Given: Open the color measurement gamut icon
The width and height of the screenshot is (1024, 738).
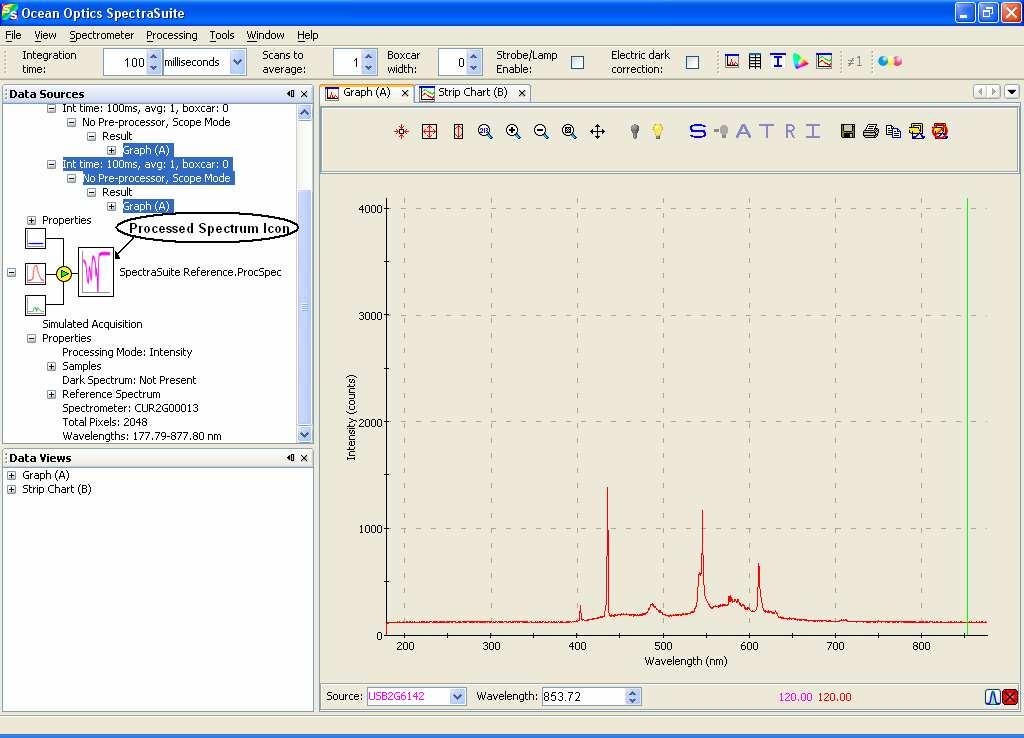Looking at the screenshot, I should (x=801, y=61).
